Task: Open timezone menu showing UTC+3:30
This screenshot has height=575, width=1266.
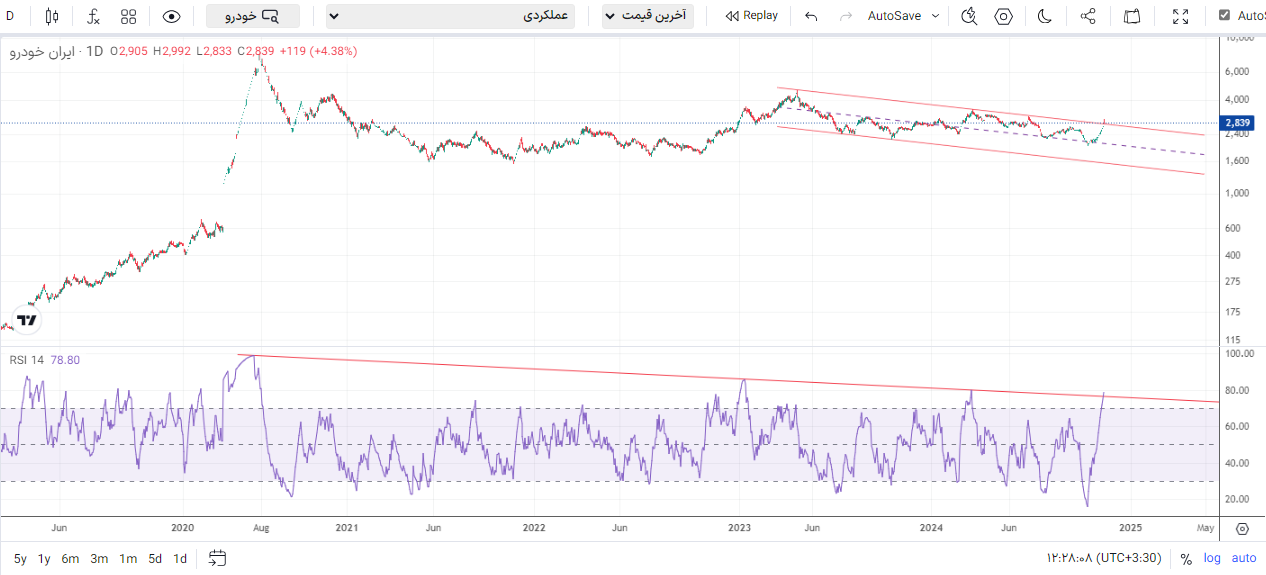Action: [x=1103, y=558]
